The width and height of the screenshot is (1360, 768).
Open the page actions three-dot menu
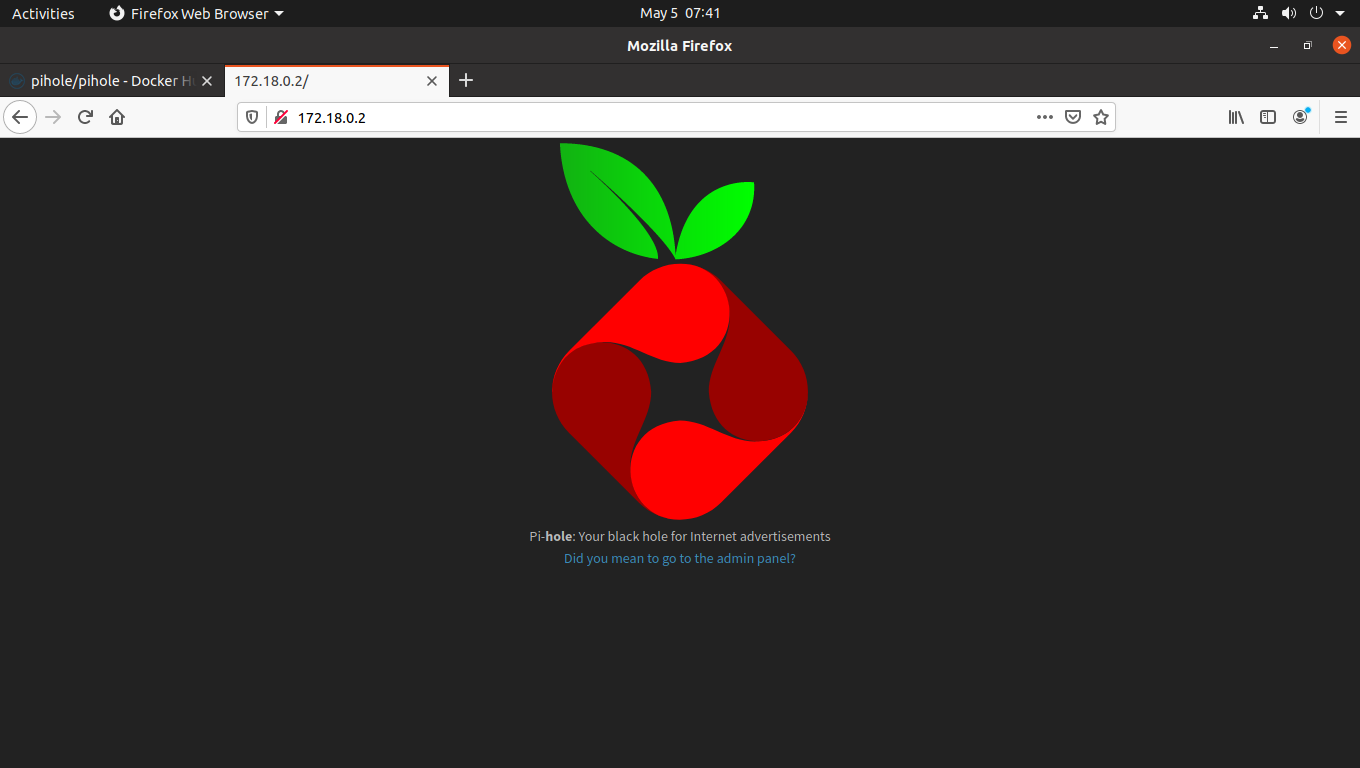click(1044, 117)
